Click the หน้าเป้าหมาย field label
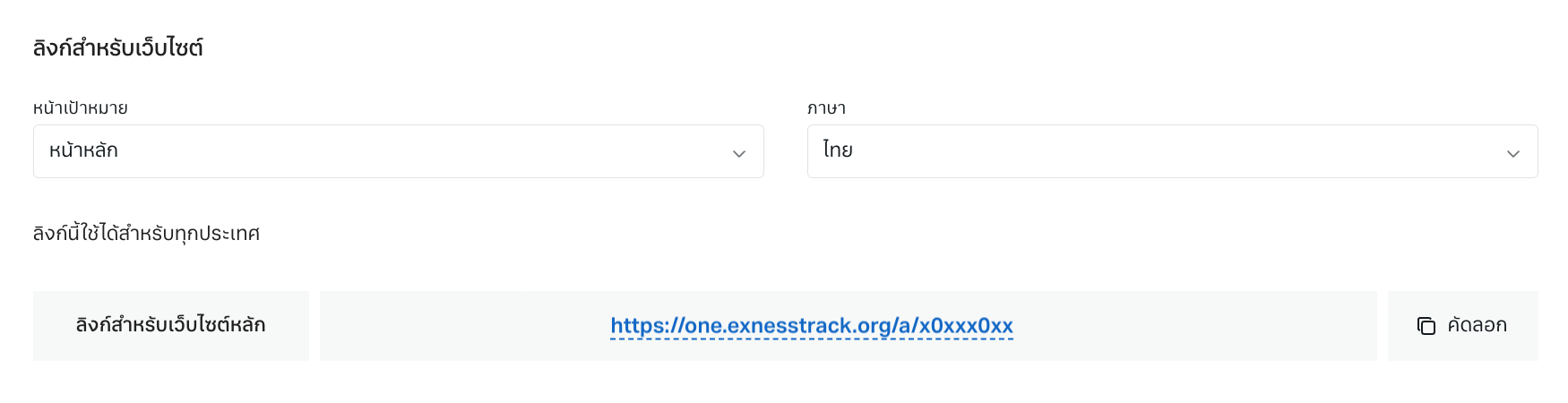Viewport: 1568px width, 403px height. point(81,108)
